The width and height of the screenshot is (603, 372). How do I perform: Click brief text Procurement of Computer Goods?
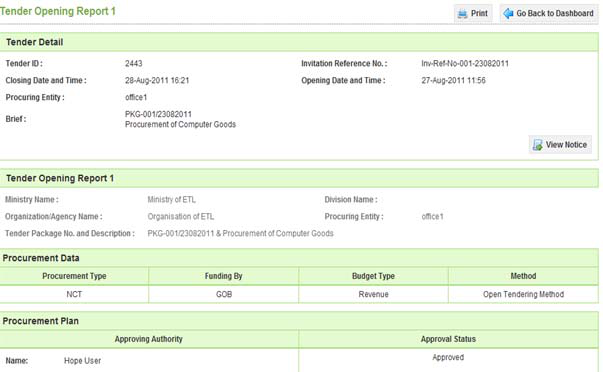point(180,125)
